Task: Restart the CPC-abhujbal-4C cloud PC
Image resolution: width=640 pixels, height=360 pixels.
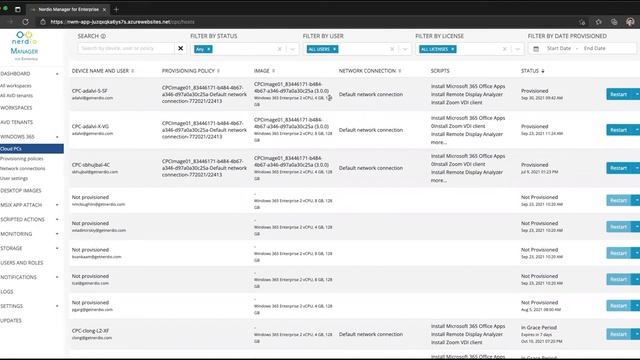Action: click(x=619, y=168)
